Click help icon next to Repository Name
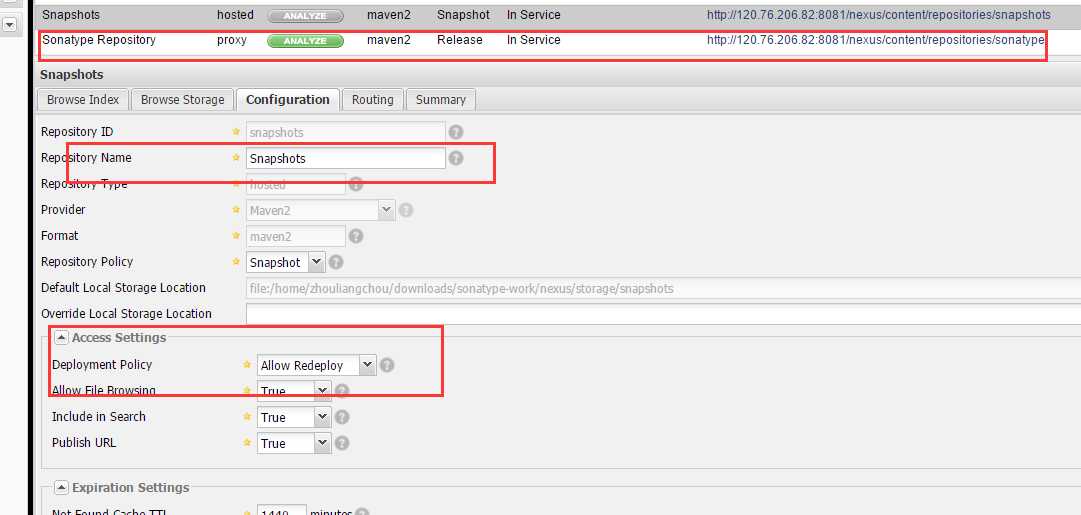 point(456,158)
